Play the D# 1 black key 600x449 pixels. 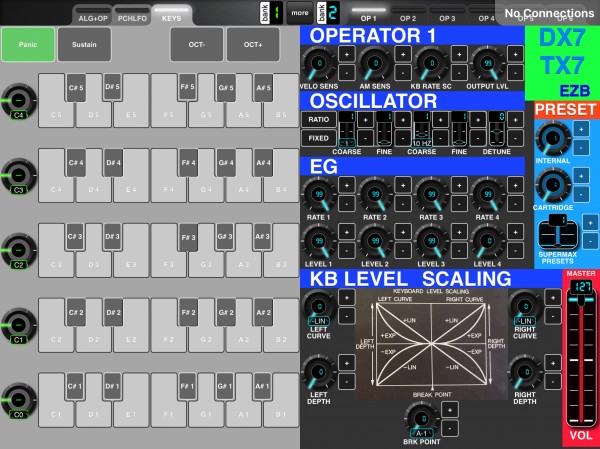click(113, 387)
